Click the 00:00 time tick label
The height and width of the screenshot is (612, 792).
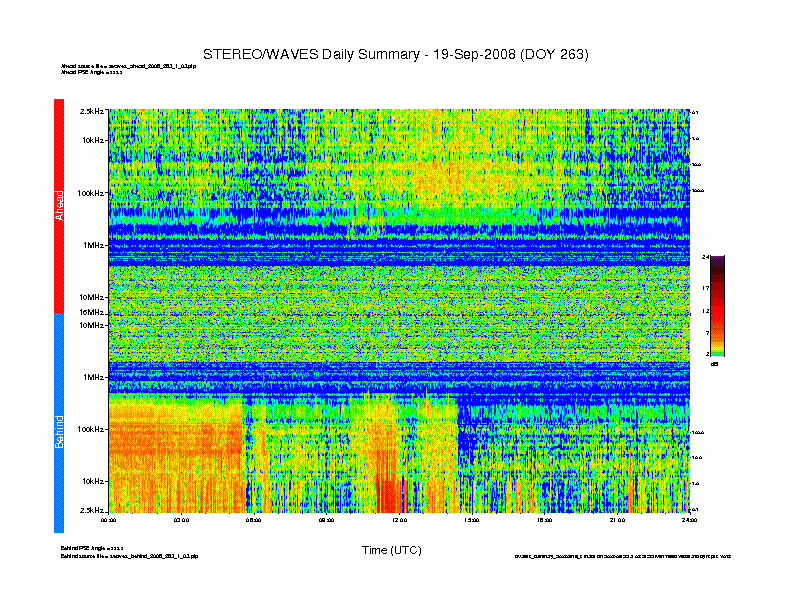click(x=109, y=520)
